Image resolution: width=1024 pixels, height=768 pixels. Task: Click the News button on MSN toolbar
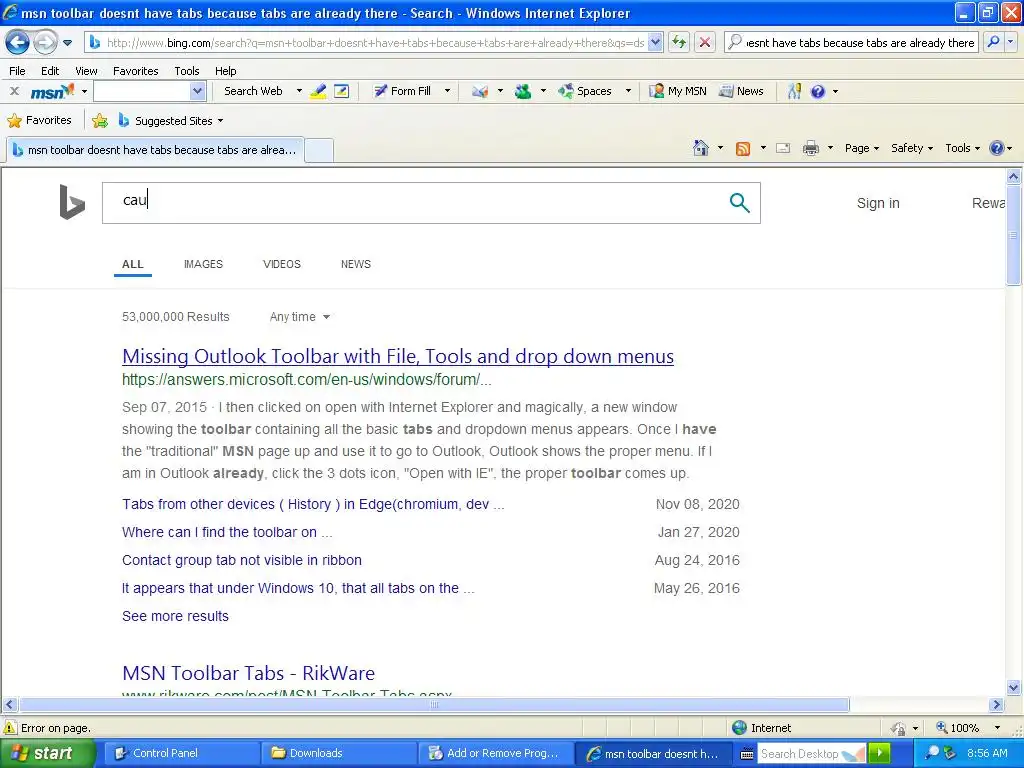[741, 91]
